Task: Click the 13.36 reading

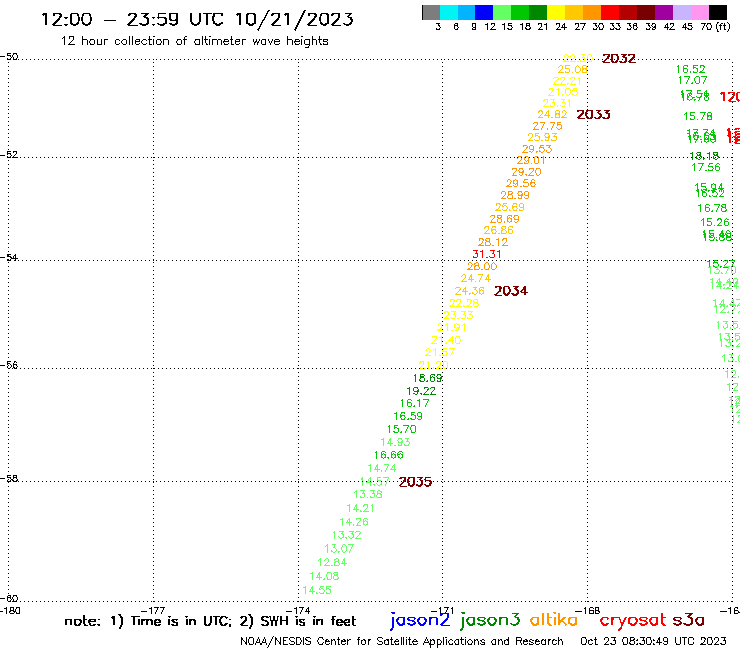Action: pyautogui.click(x=368, y=495)
